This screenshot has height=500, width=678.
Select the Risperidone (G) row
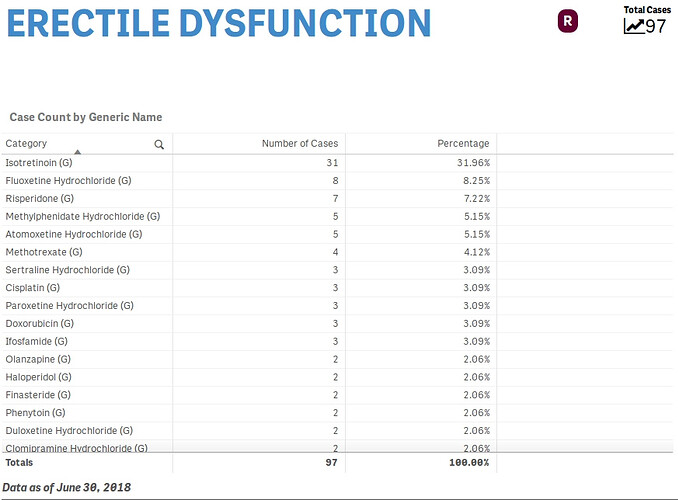pos(337,199)
